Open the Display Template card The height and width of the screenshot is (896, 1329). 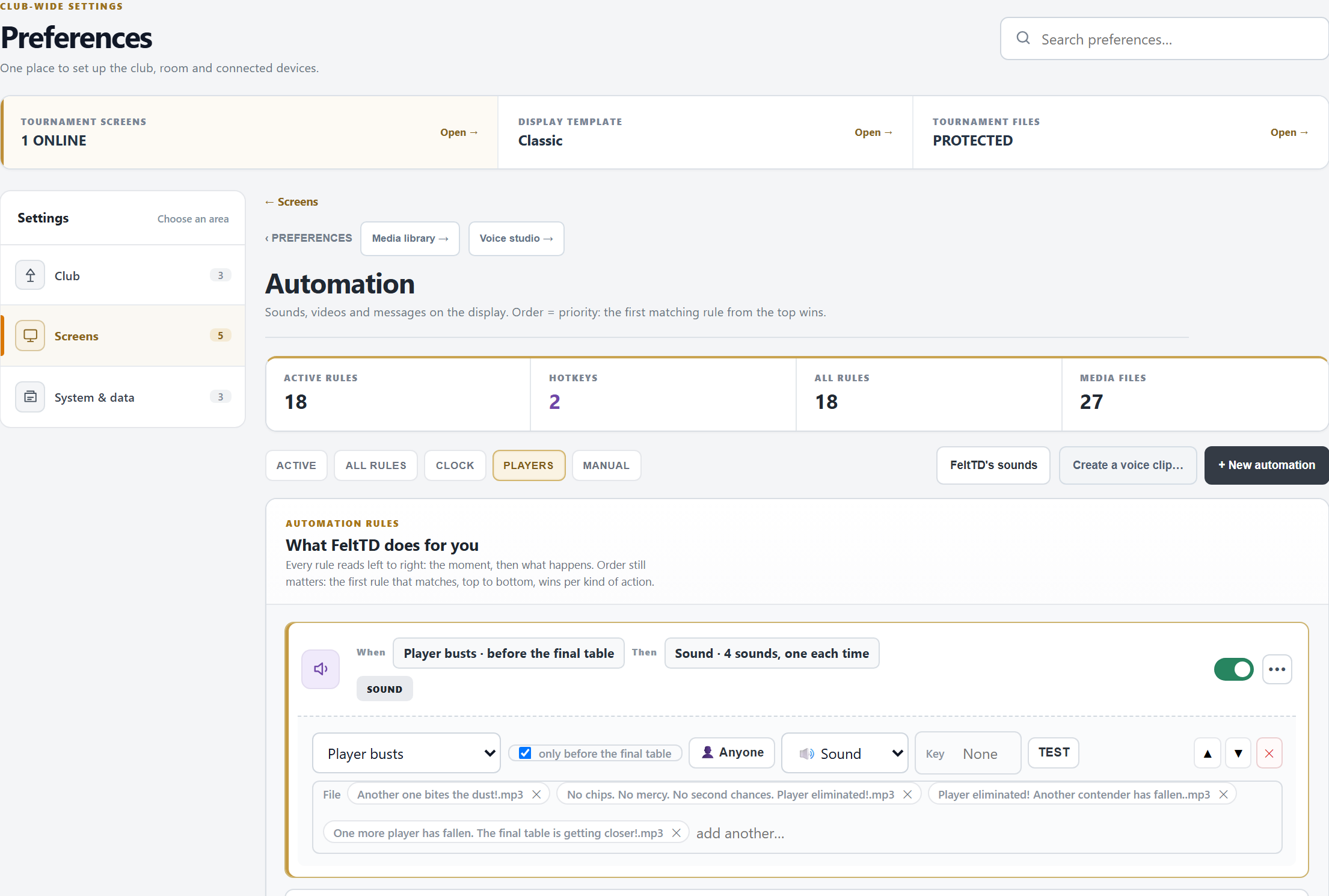[705, 132]
